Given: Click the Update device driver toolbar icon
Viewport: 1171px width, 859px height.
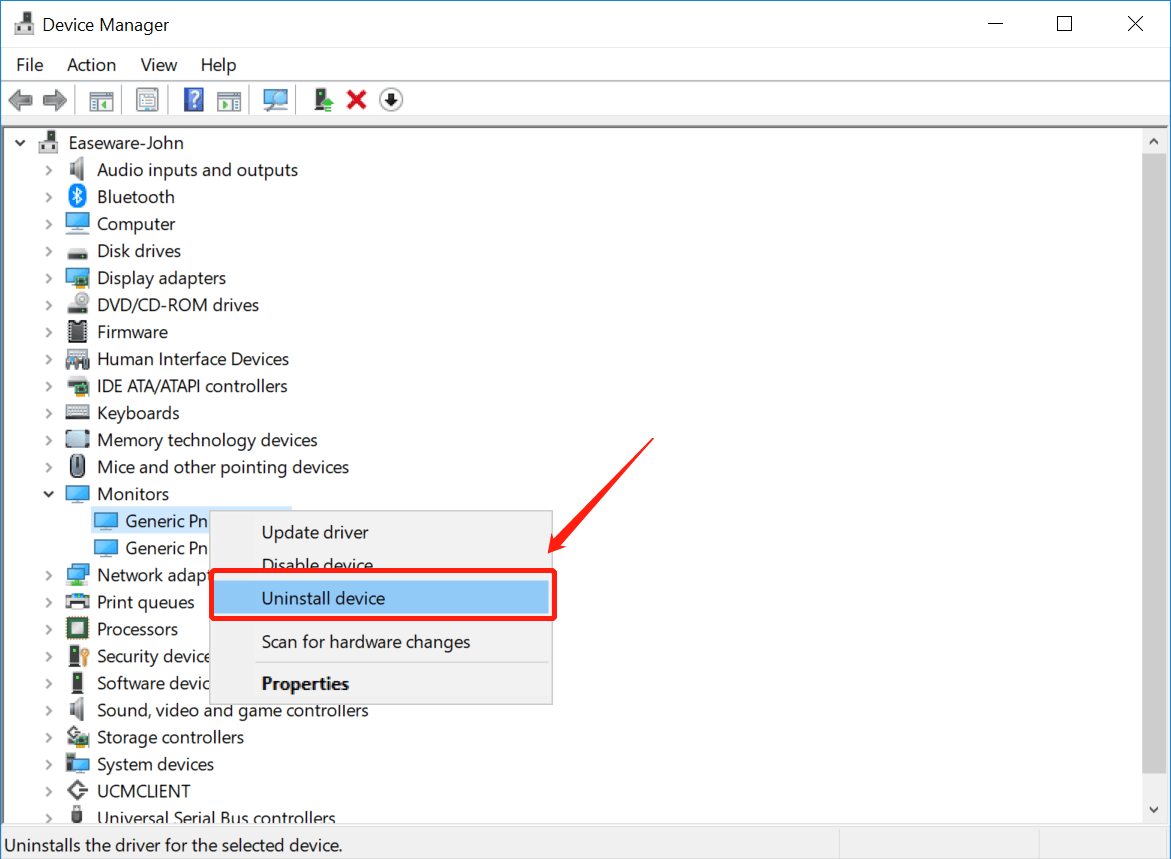Looking at the screenshot, I should (x=323, y=100).
